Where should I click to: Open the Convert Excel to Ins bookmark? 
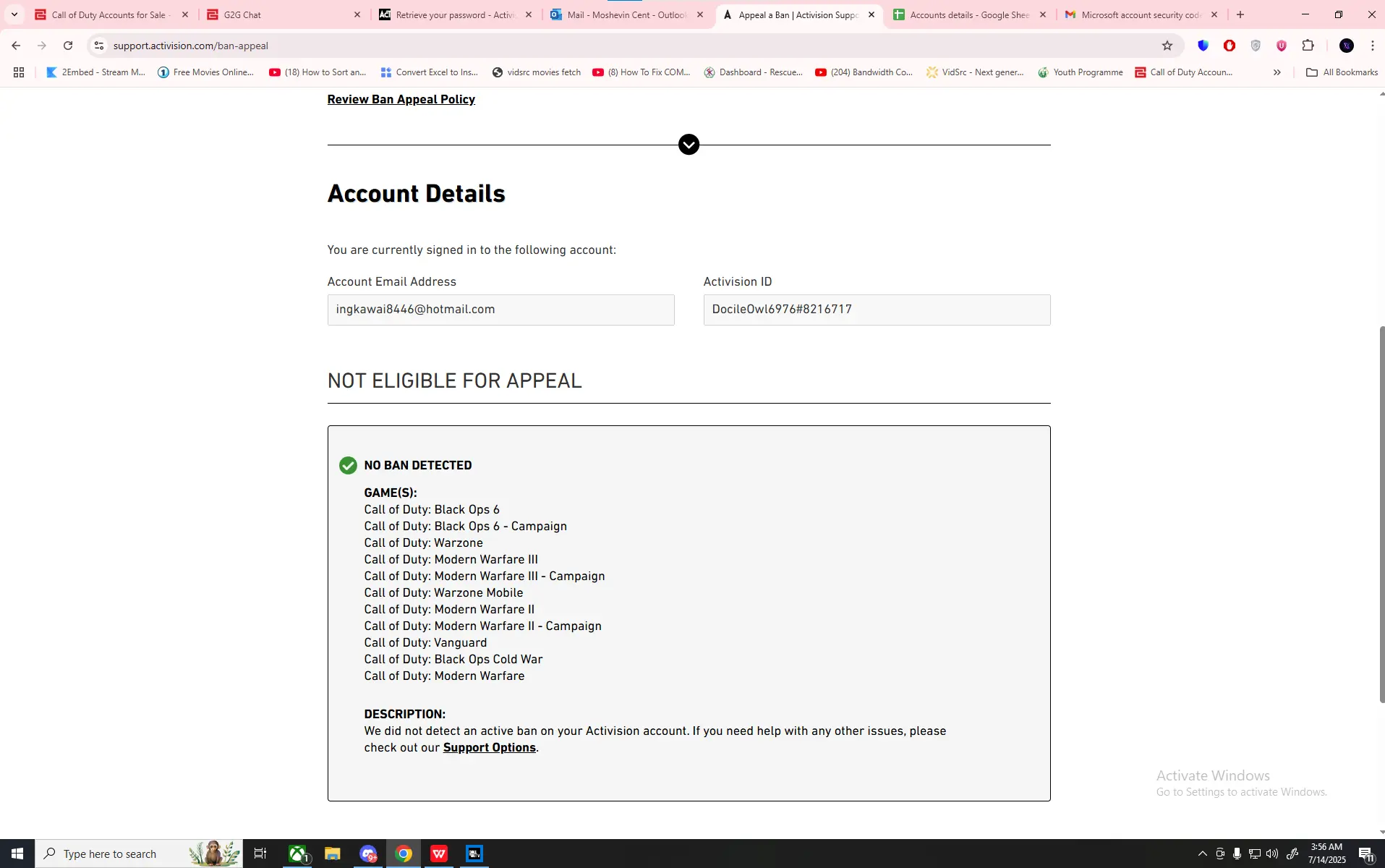430,72
